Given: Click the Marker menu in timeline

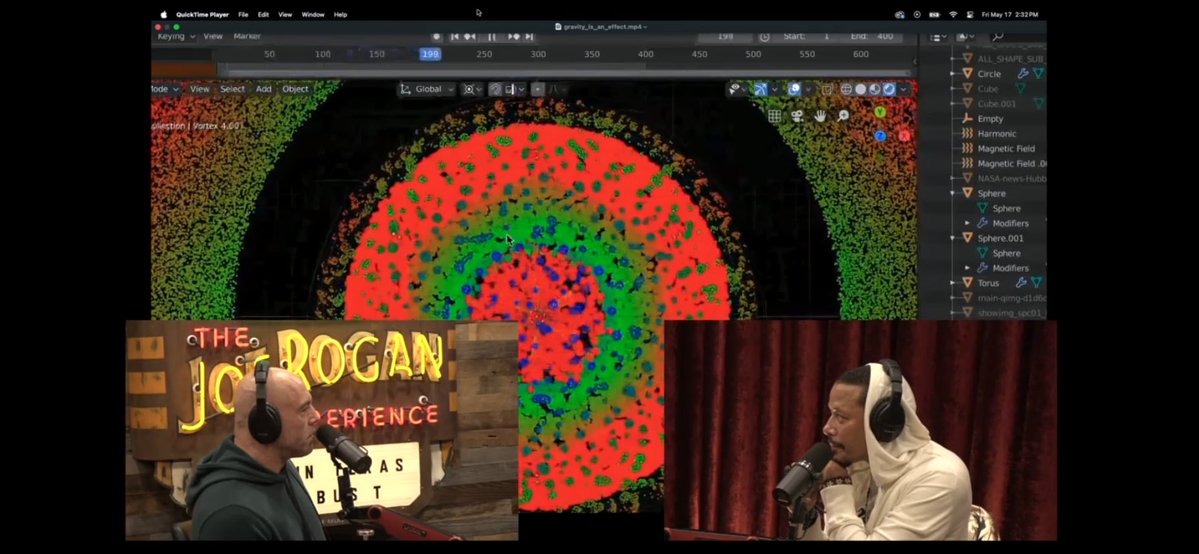Looking at the screenshot, I should 247,36.
